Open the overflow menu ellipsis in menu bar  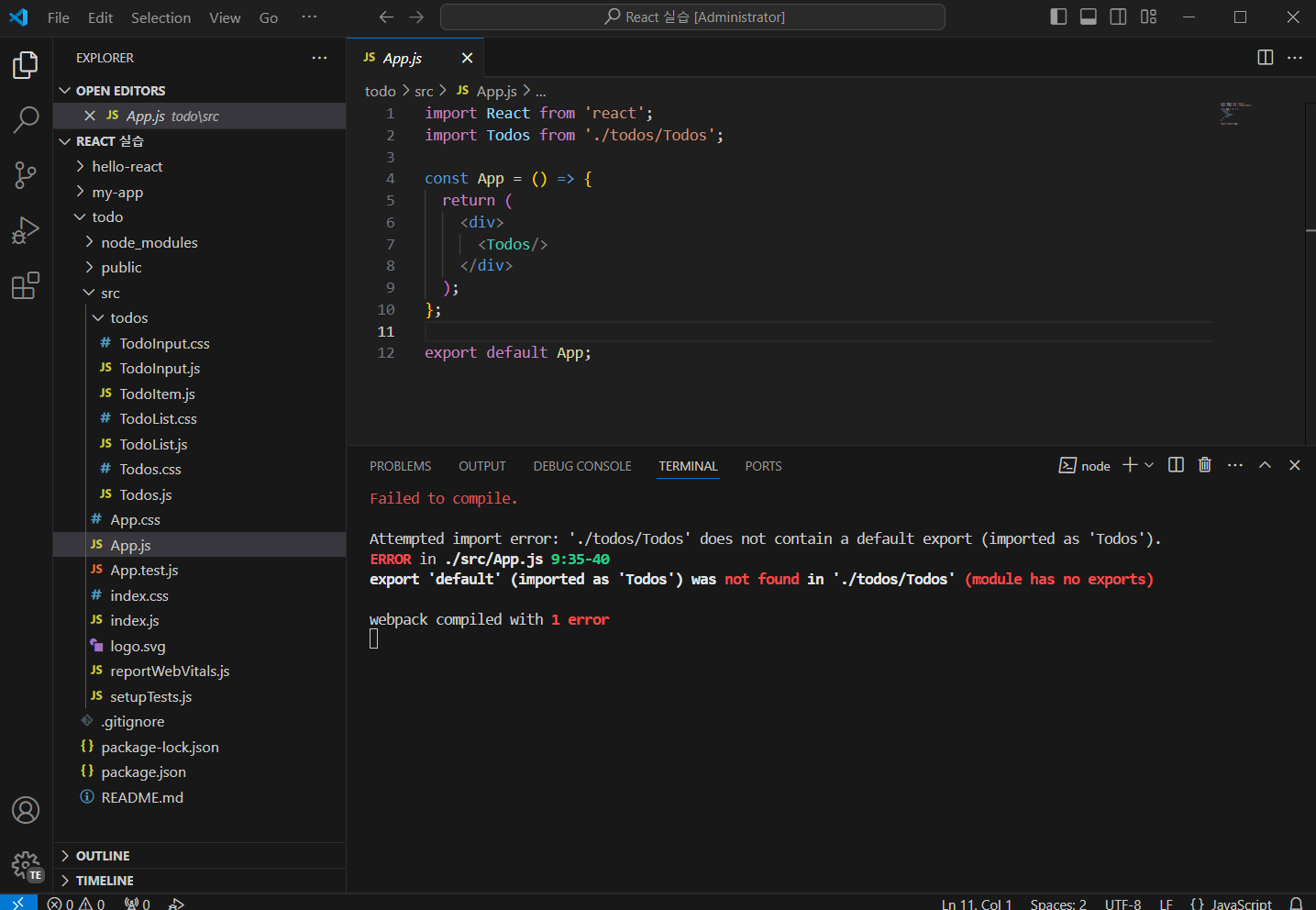coord(310,17)
